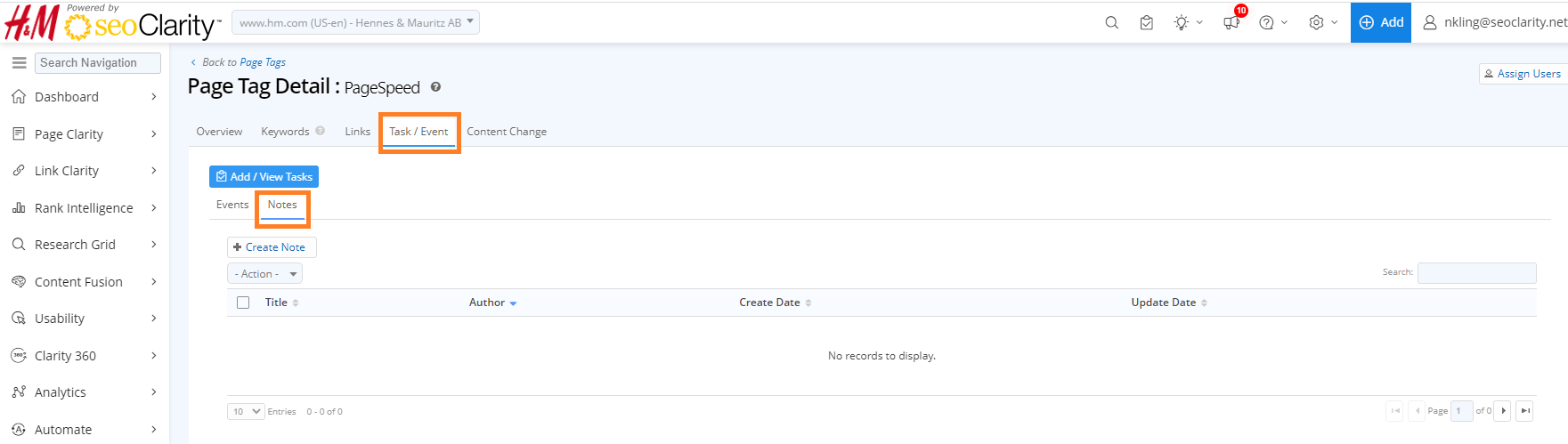Click the lightbulb insights icon
This screenshot has height=444, width=1568.
tap(1182, 22)
